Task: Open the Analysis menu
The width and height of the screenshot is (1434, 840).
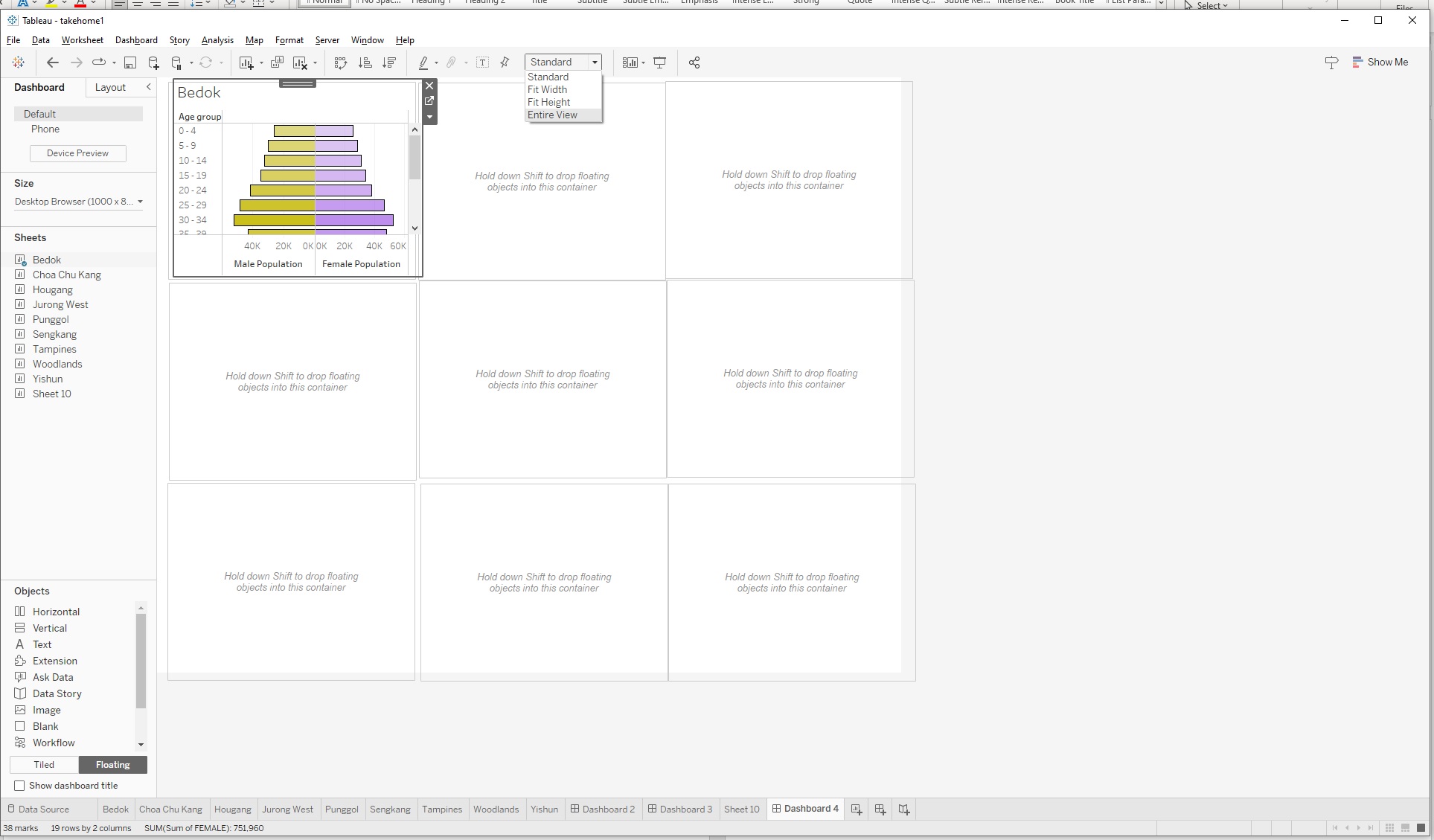Action: [x=217, y=40]
